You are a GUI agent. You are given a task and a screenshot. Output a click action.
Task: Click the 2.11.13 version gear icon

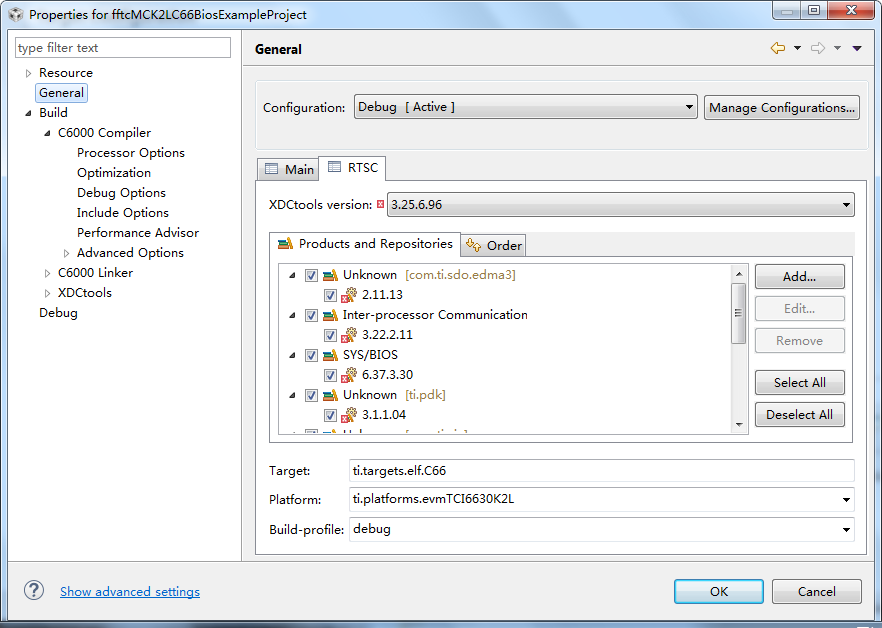pyautogui.click(x=349, y=295)
